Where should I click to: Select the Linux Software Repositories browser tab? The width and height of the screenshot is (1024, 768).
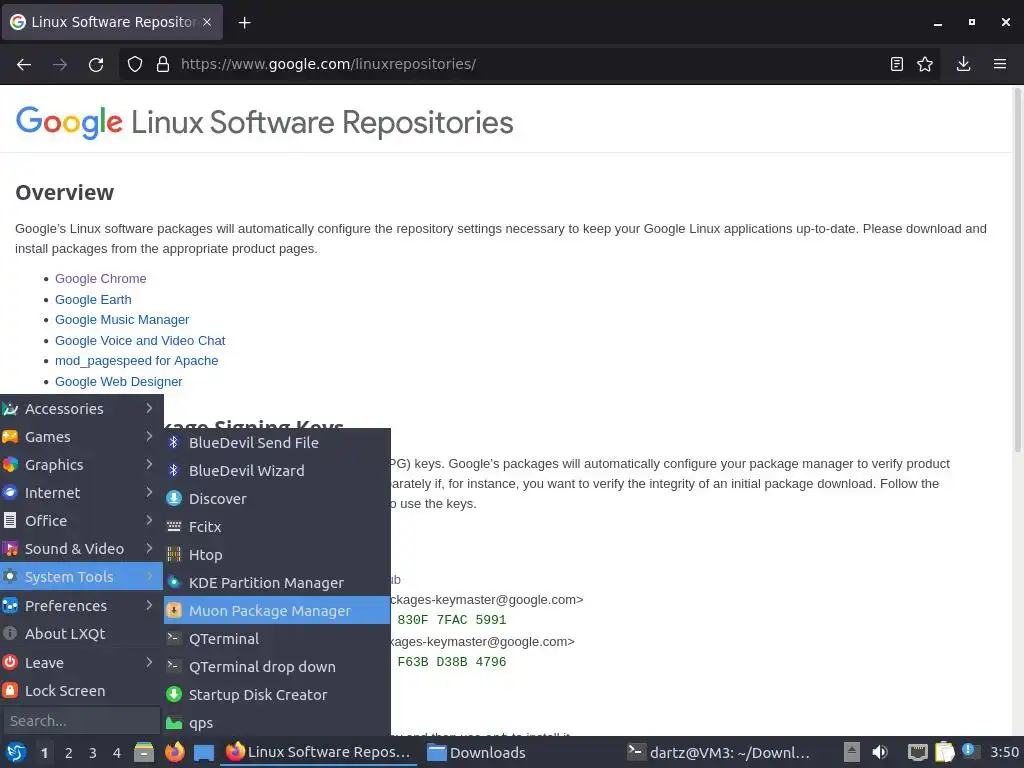112,22
